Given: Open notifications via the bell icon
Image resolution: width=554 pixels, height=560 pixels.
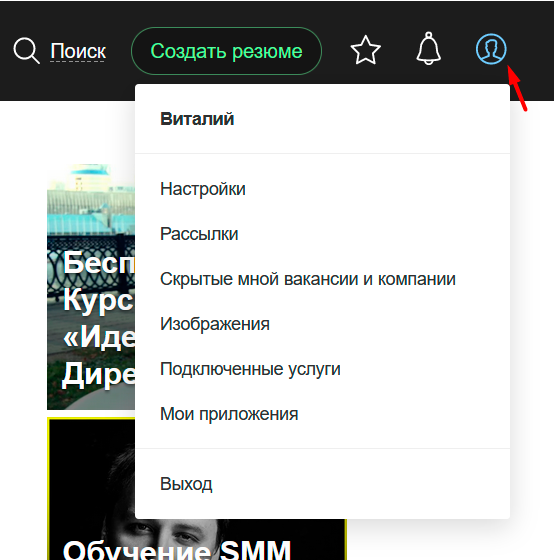Looking at the screenshot, I should point(428,49).
